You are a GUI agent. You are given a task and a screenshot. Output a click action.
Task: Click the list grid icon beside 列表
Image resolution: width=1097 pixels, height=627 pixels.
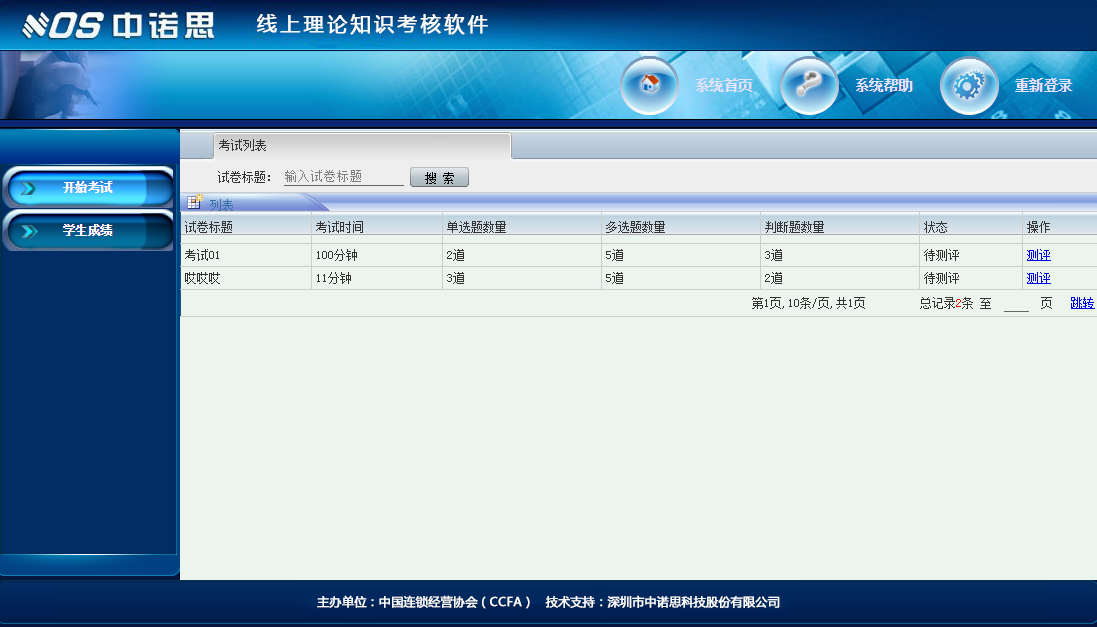[195, 203]
